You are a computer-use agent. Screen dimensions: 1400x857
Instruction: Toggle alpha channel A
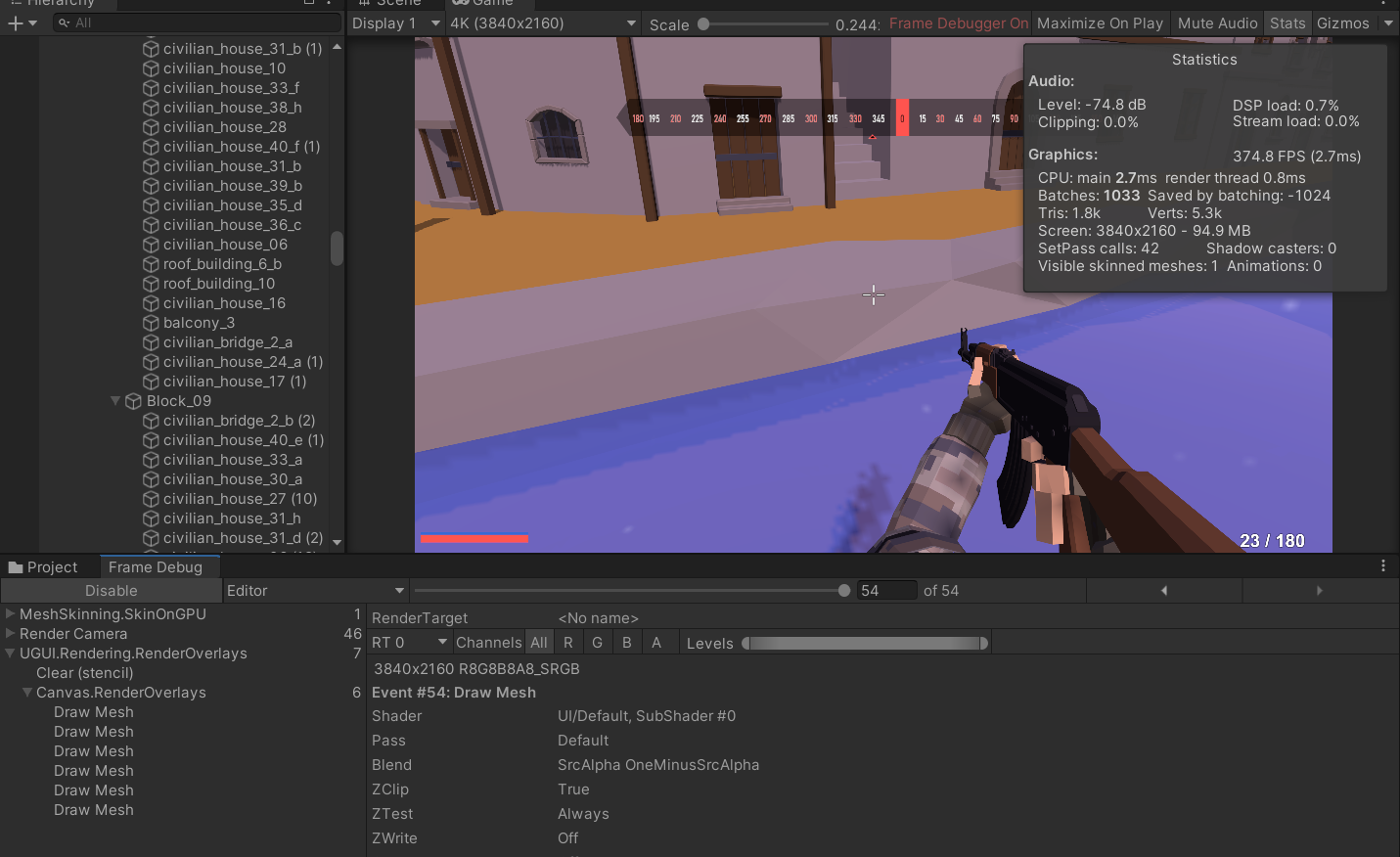tap(656, 643)
